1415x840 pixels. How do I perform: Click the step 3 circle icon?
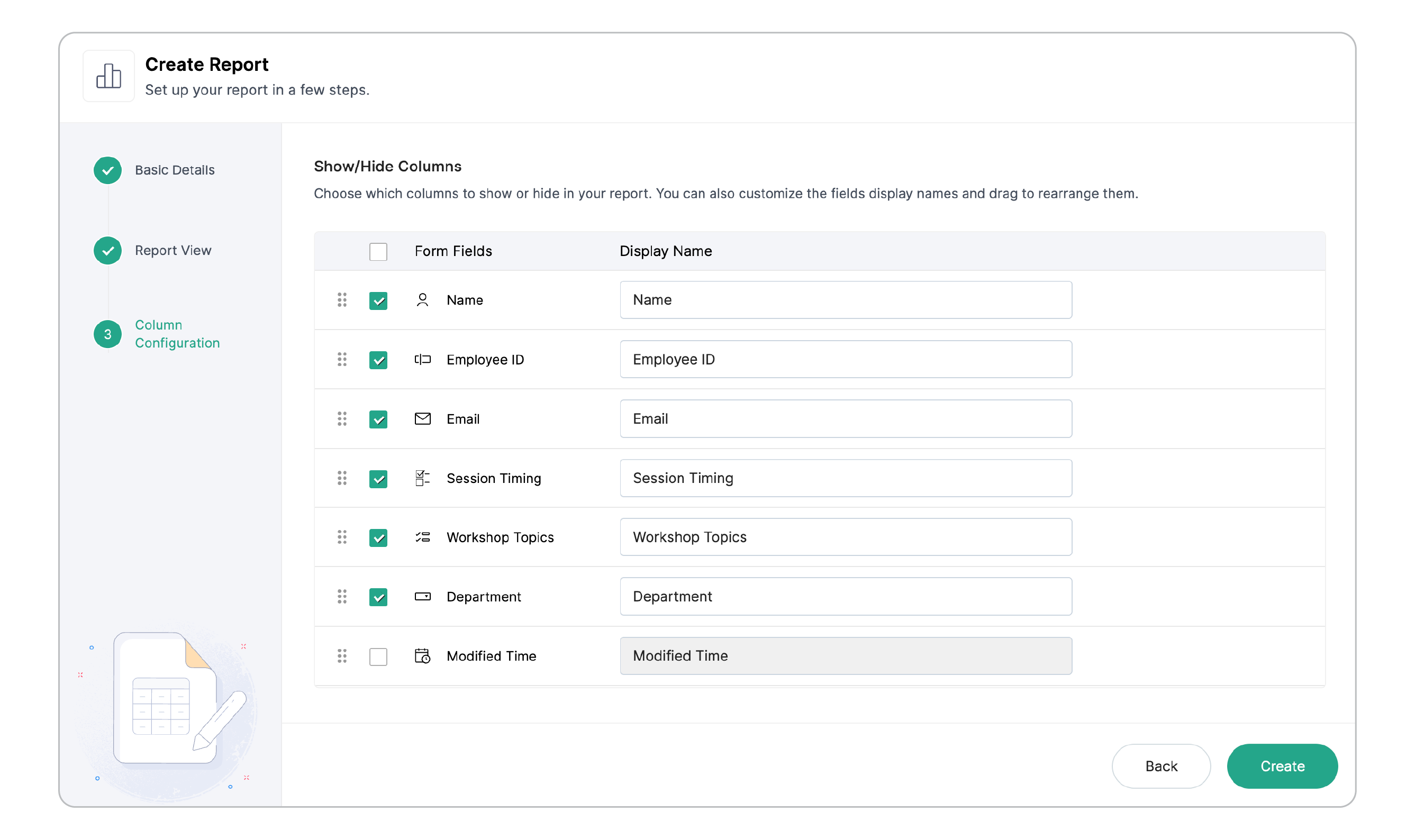click(107, 334)
